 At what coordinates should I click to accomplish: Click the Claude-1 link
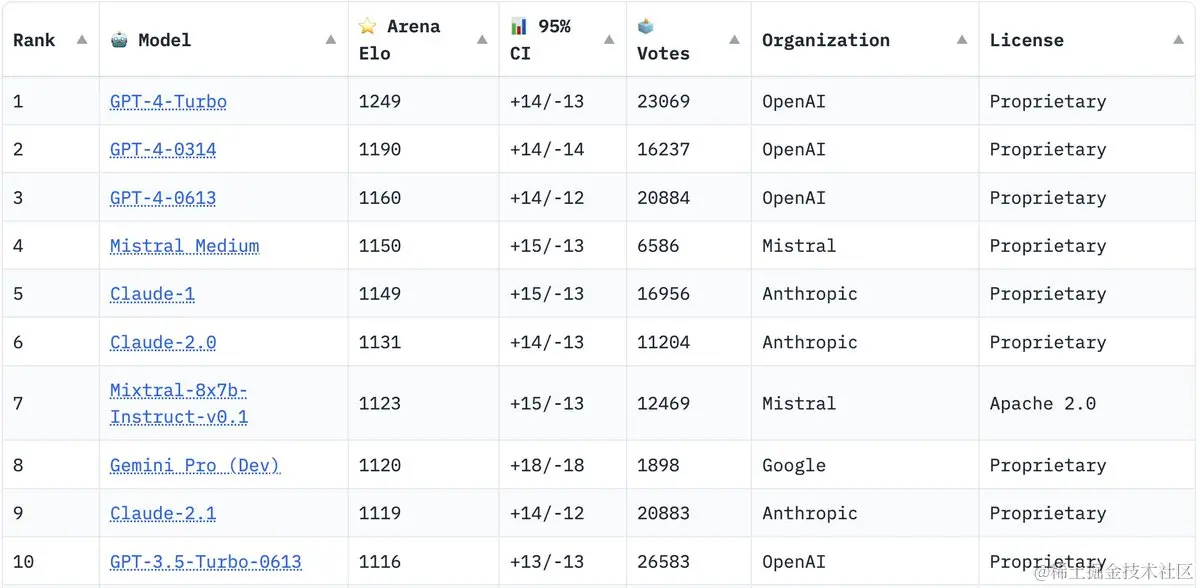pyautogui.click(x=152, y=293)
